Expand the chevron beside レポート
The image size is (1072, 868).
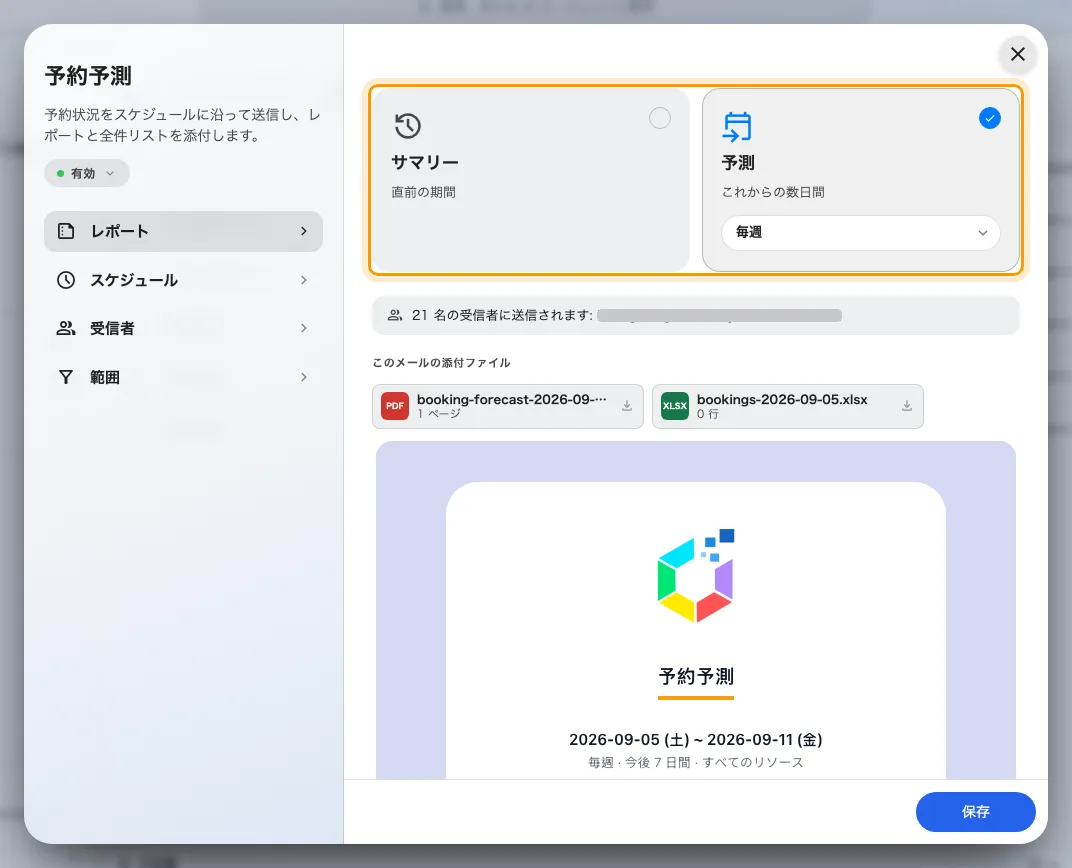[304, 231]
